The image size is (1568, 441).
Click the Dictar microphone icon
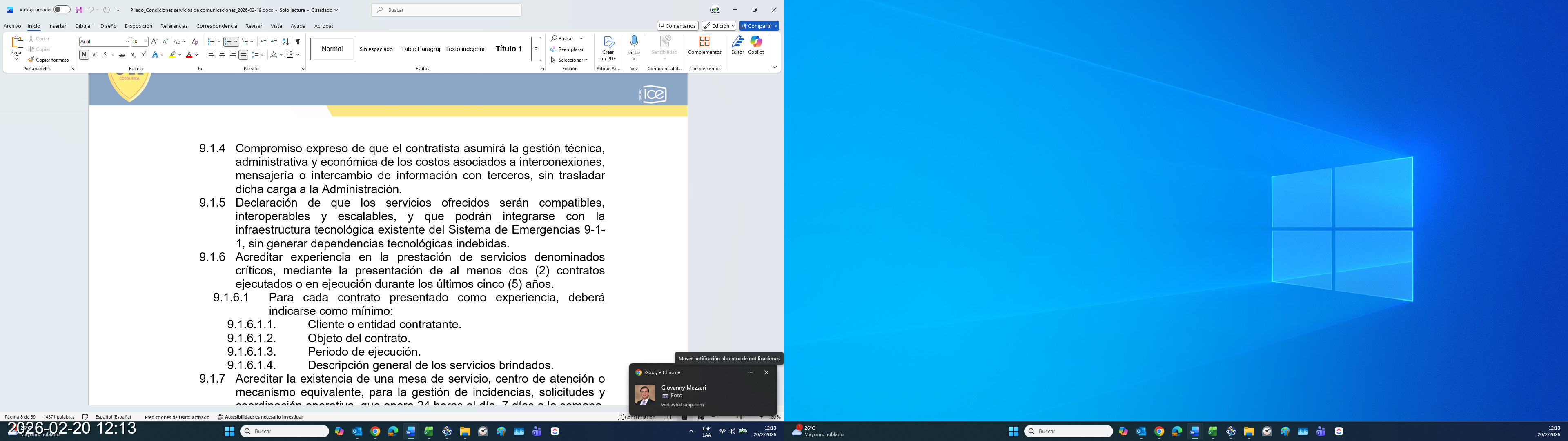click(x=634, y=41)
